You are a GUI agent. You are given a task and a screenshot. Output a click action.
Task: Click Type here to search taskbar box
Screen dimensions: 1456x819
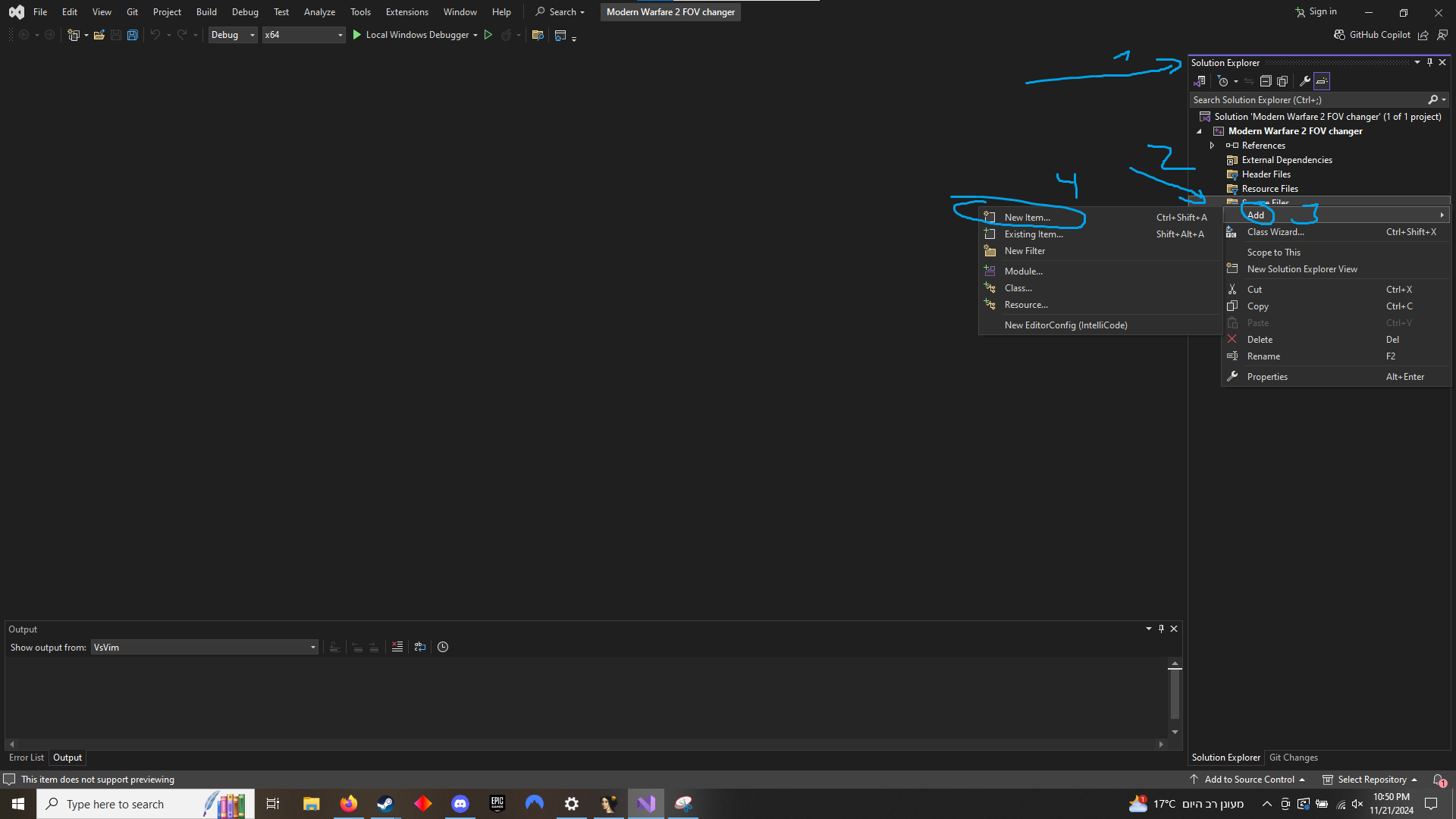click(146, 804)
